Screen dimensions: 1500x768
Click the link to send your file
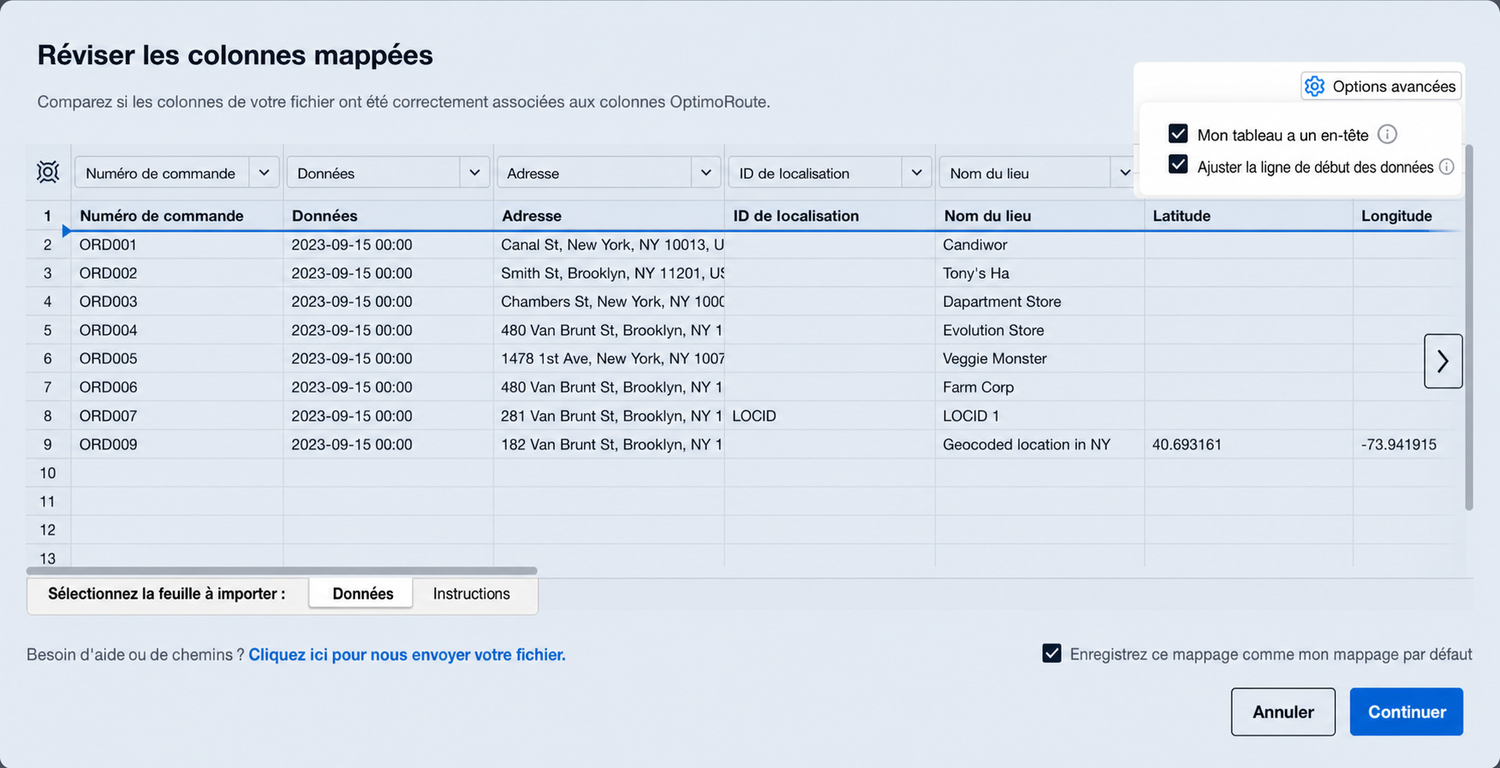click(407, 655)
